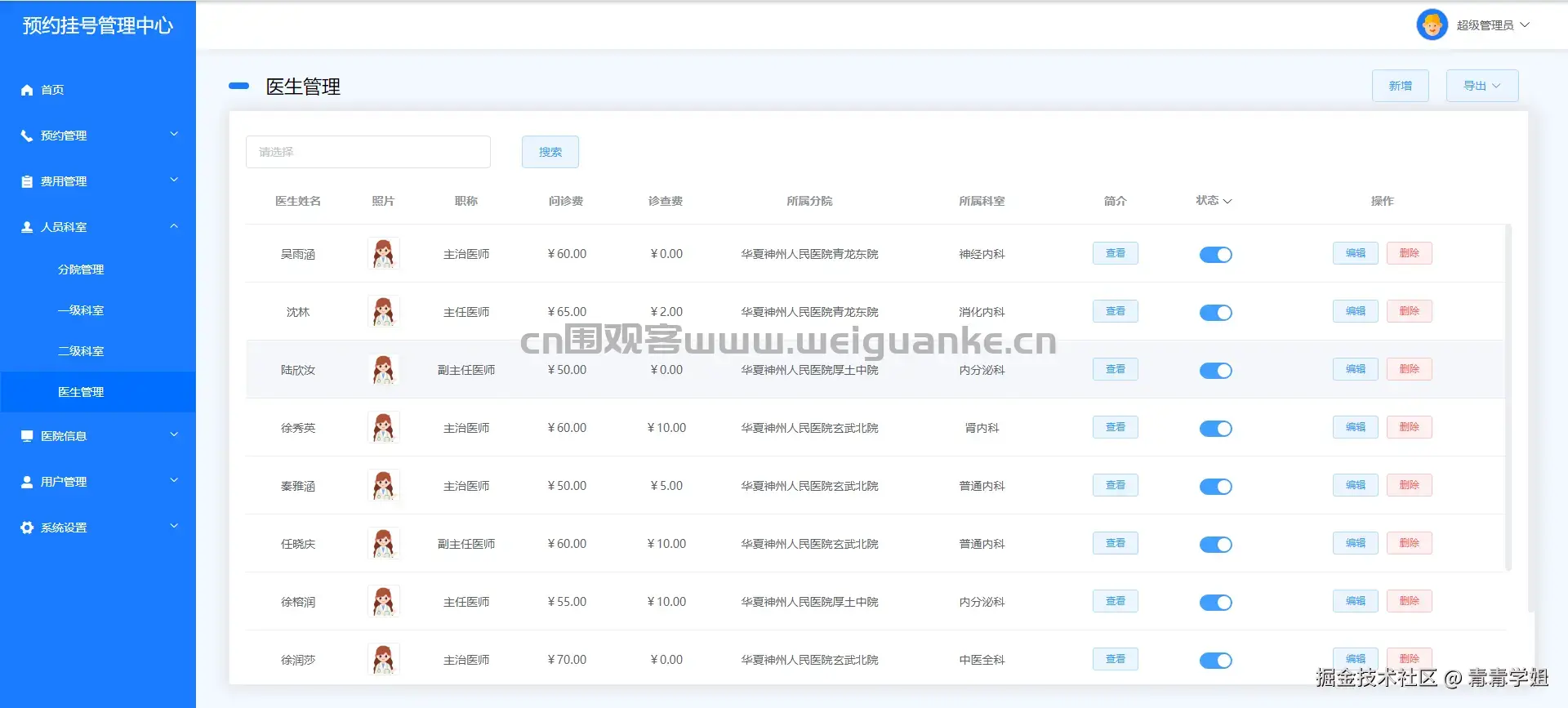Image resolution: width=1568 pixels, height=708 pixels.
Task: Expand the 系统设置 menu chevron
Action: pos(174,527)
